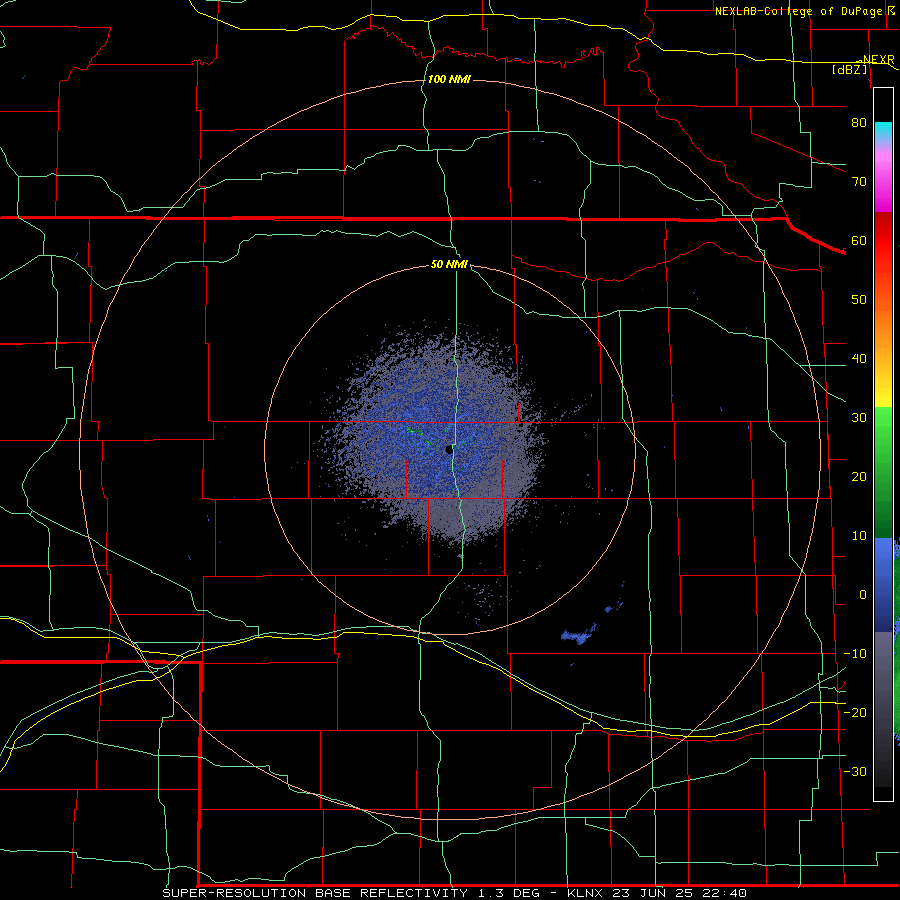
Task: Click the 10 value on the dBZ scale
Action: 859,536
